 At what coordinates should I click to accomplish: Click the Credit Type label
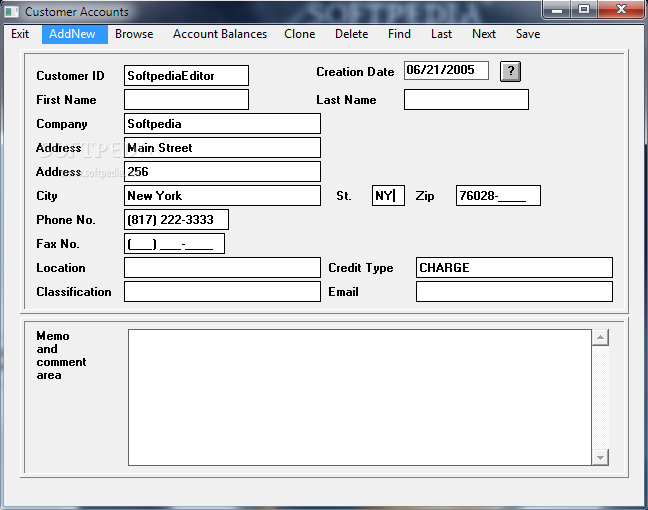360,268
